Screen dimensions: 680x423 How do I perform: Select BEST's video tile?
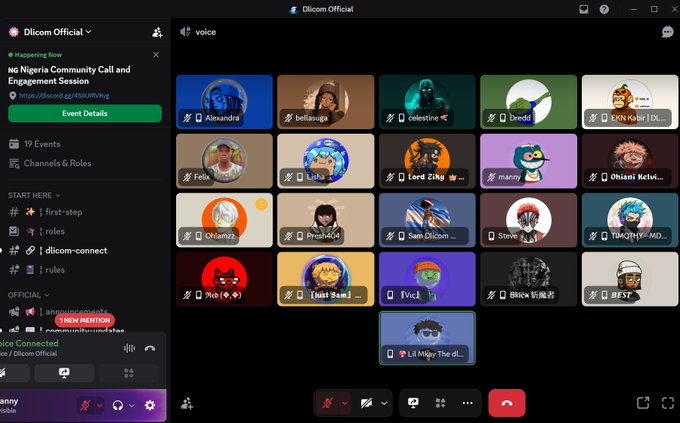pos(630,279)
